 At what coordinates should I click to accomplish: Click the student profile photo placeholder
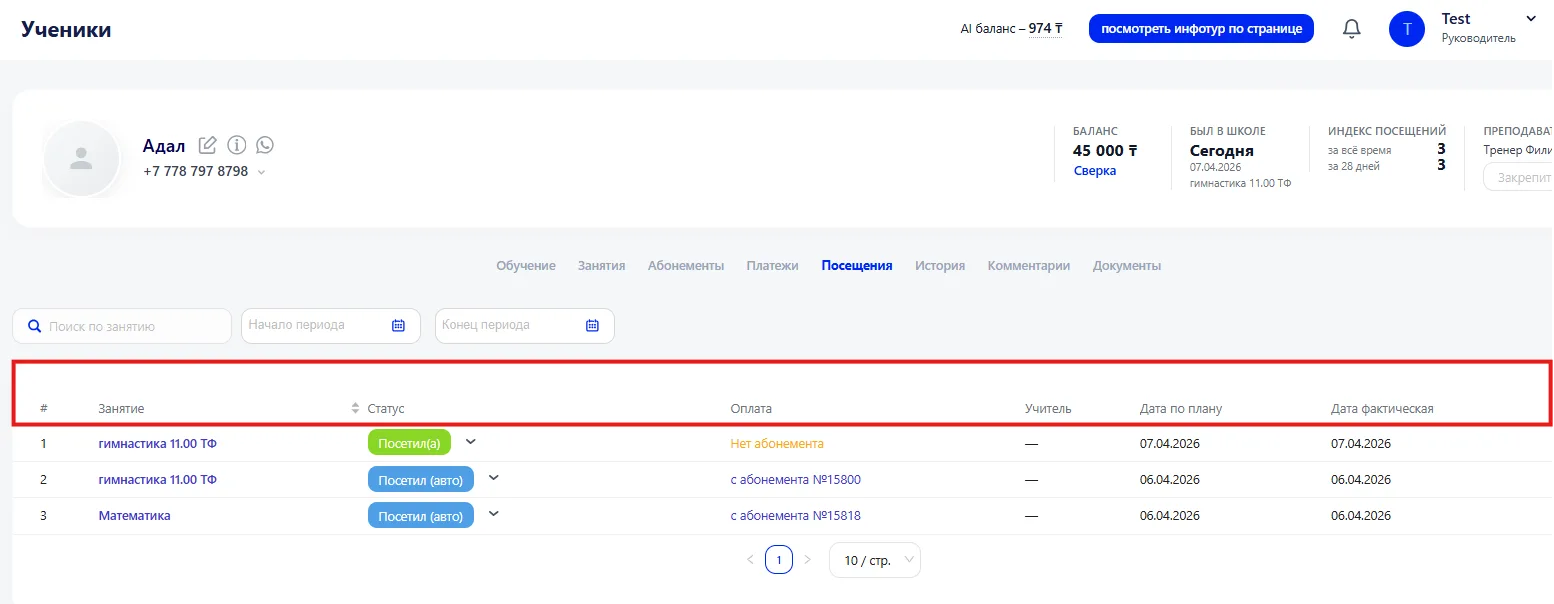[81, 158]
